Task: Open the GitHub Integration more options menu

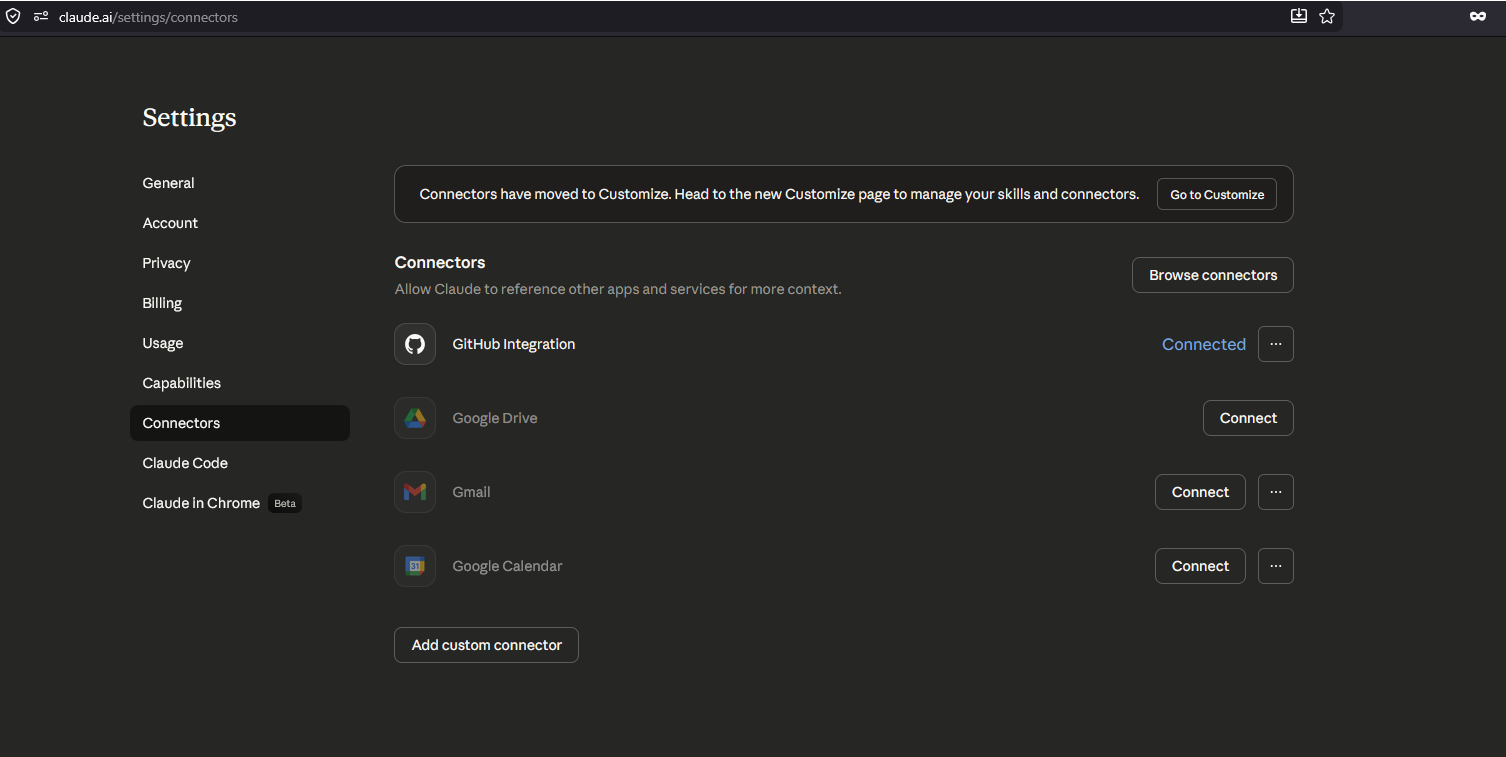Action: 1275,344
